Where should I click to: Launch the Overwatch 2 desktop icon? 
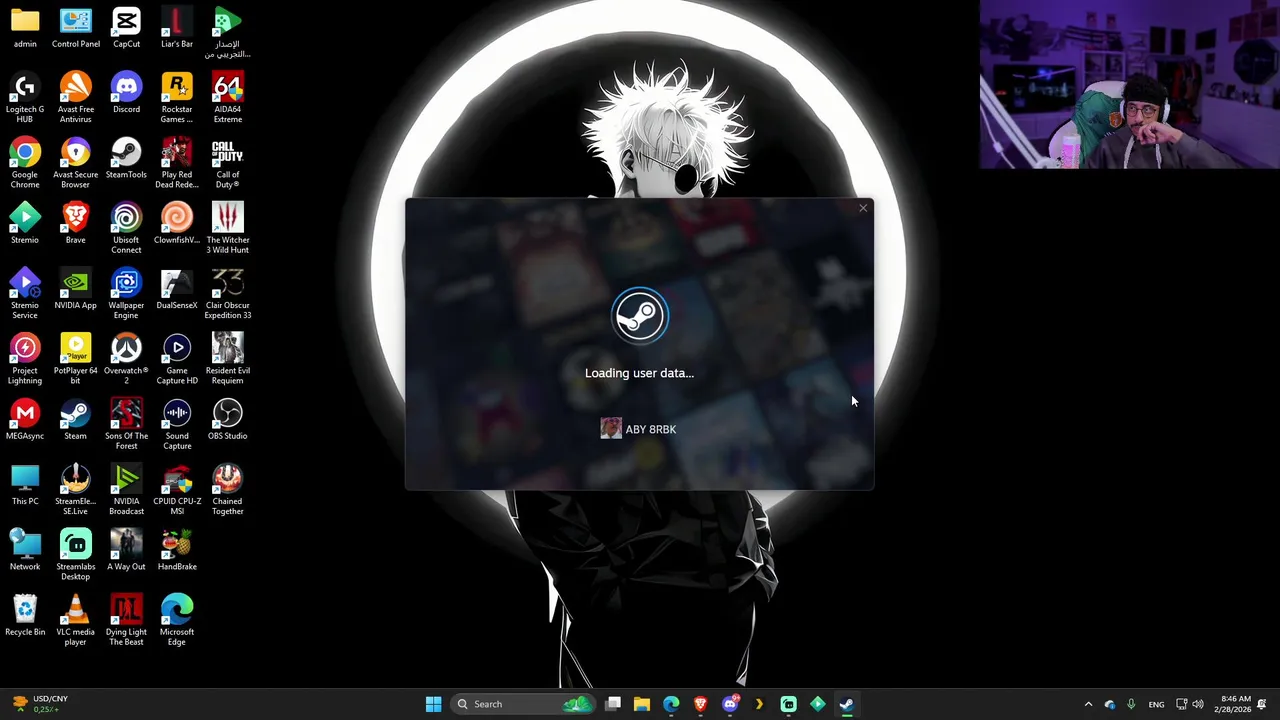126,358
